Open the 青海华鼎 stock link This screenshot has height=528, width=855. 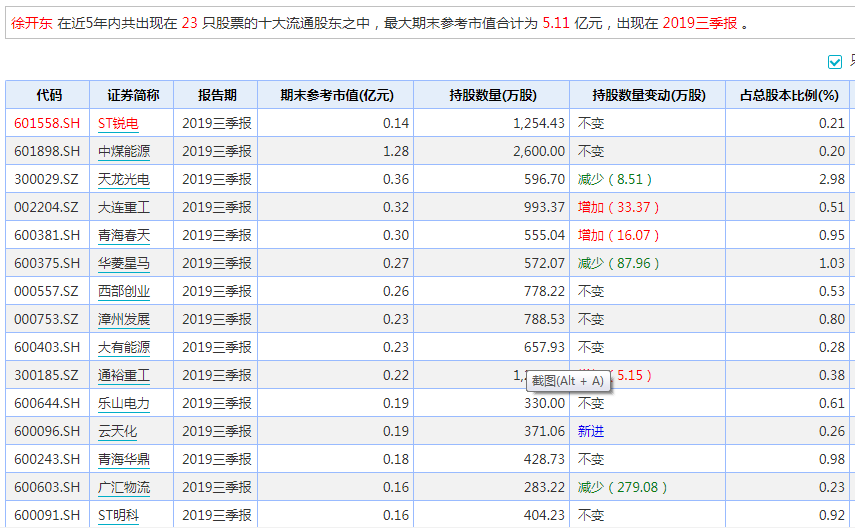pos(124,459)
